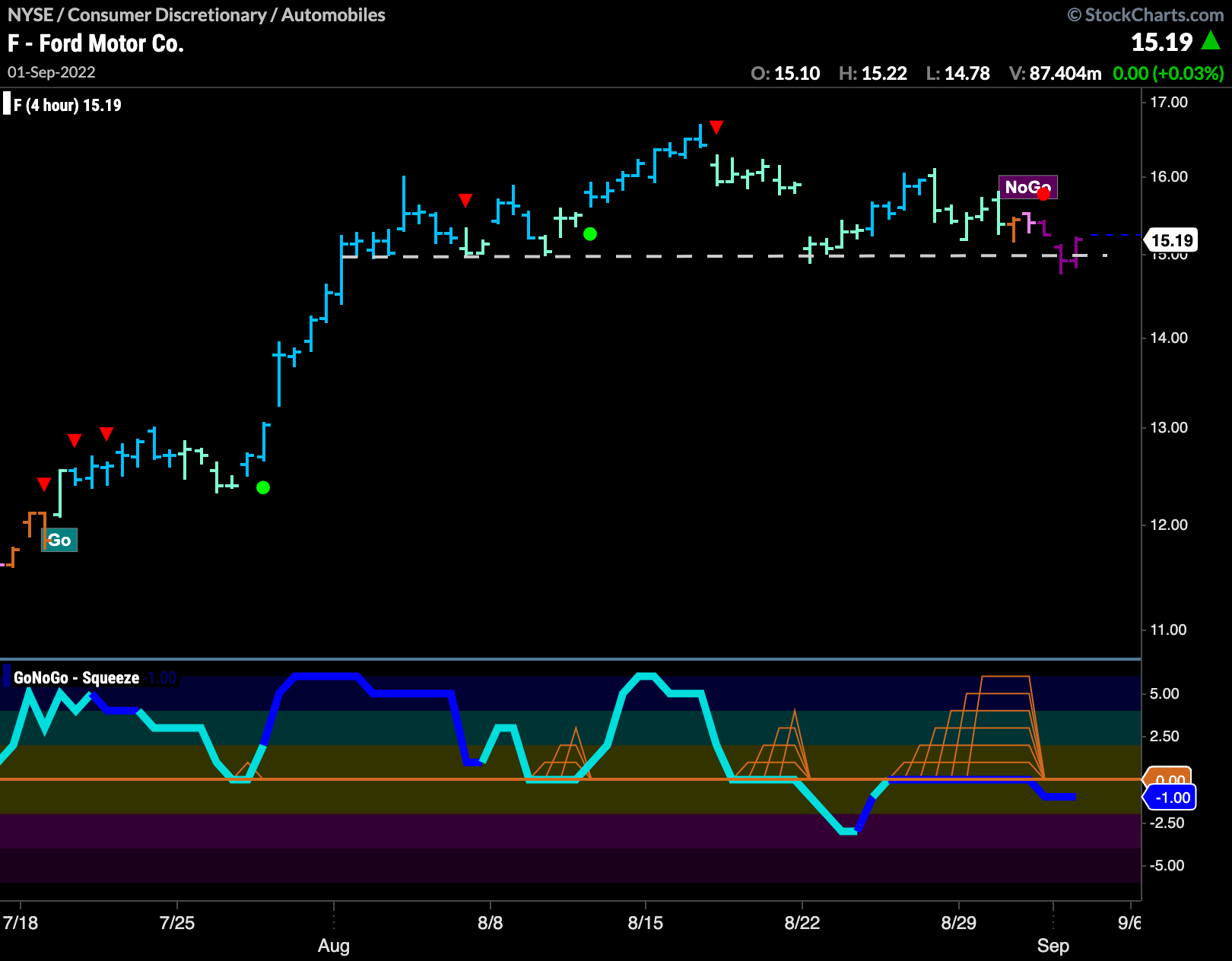Click the green up-arrow next to 15.19
This screenshot has height=961, width=1232.
[1211, 41]
